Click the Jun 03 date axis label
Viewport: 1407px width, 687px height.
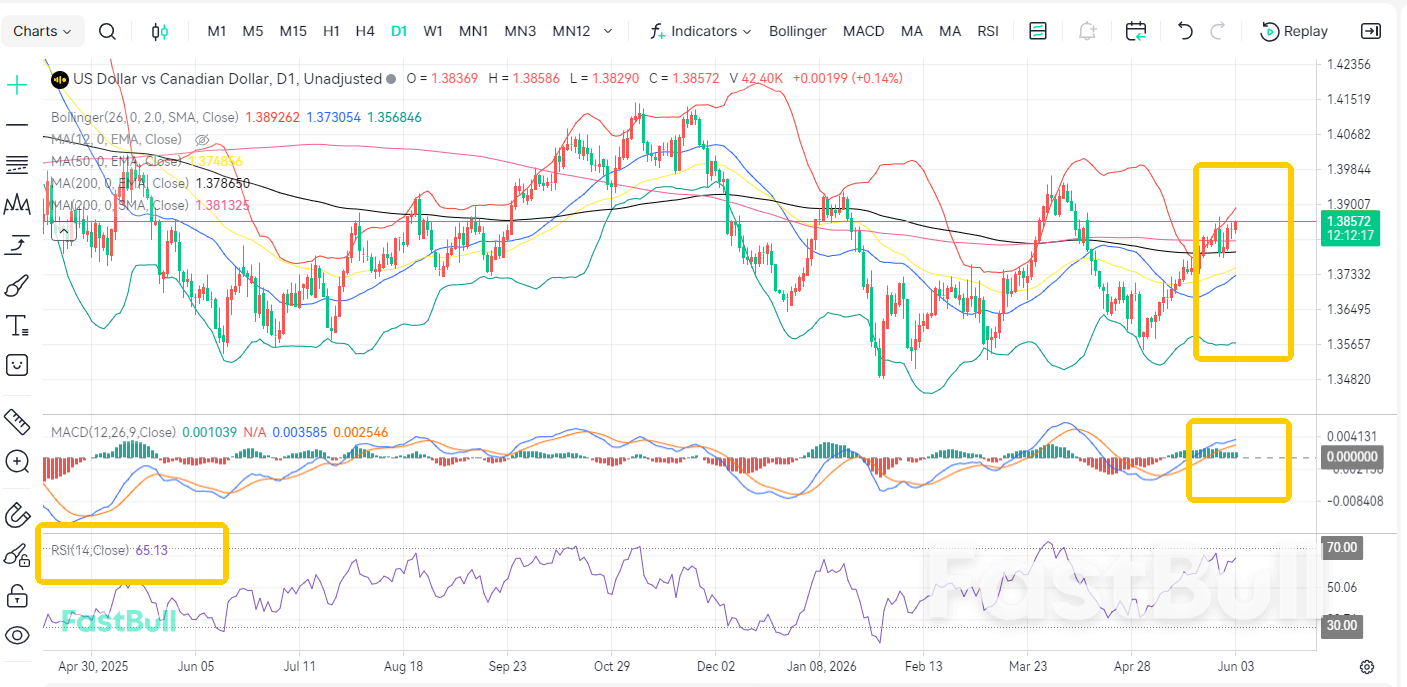coord(1235,665)
